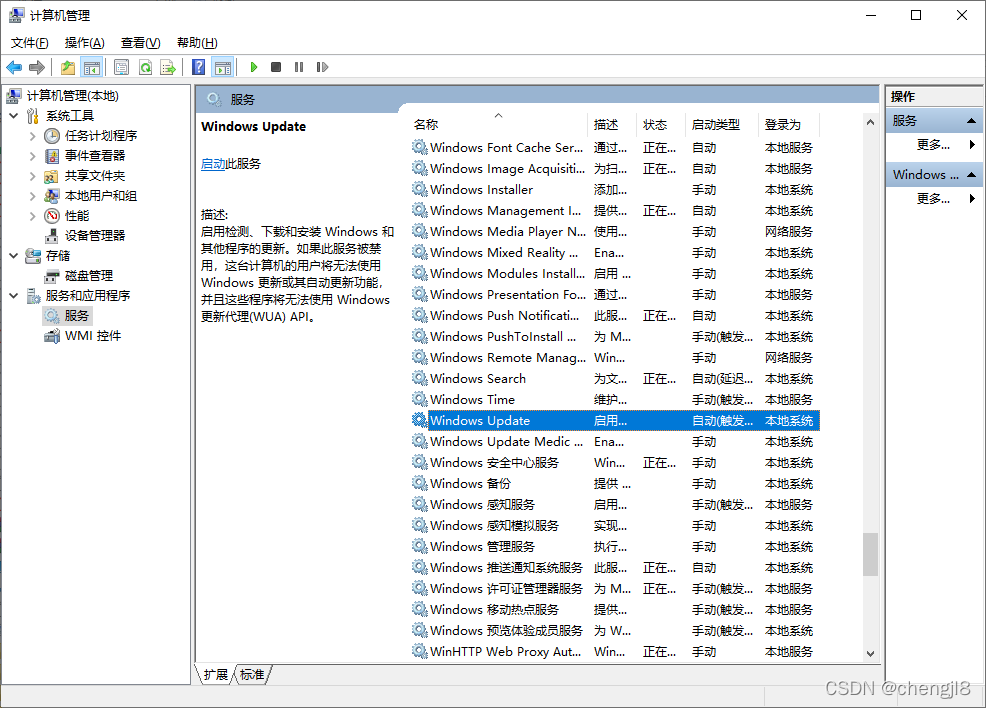Click the scrollbar down arrow in services list

tap(870, 653)
